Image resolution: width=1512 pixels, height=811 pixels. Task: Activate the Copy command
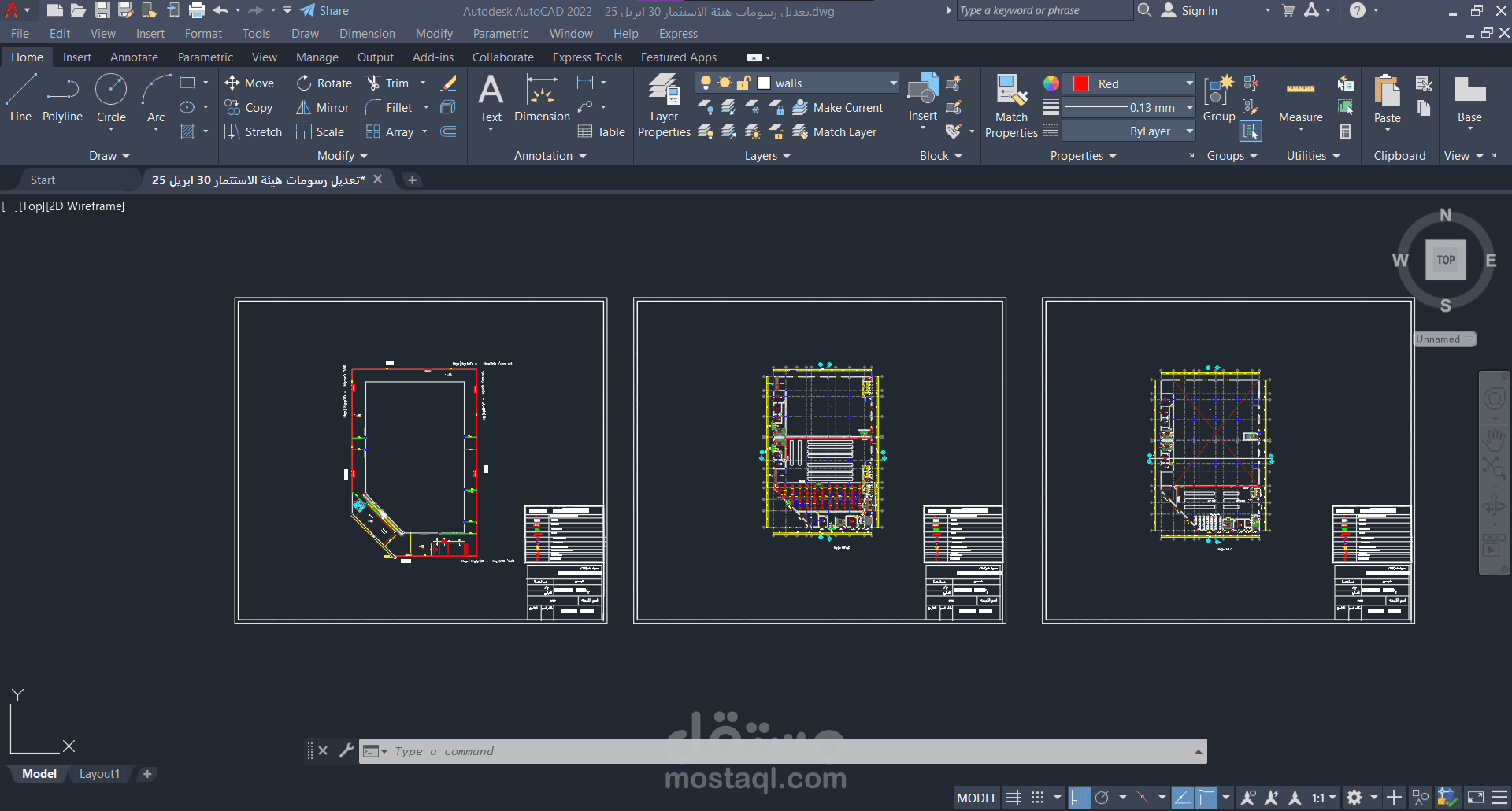[x=248, y=108]
